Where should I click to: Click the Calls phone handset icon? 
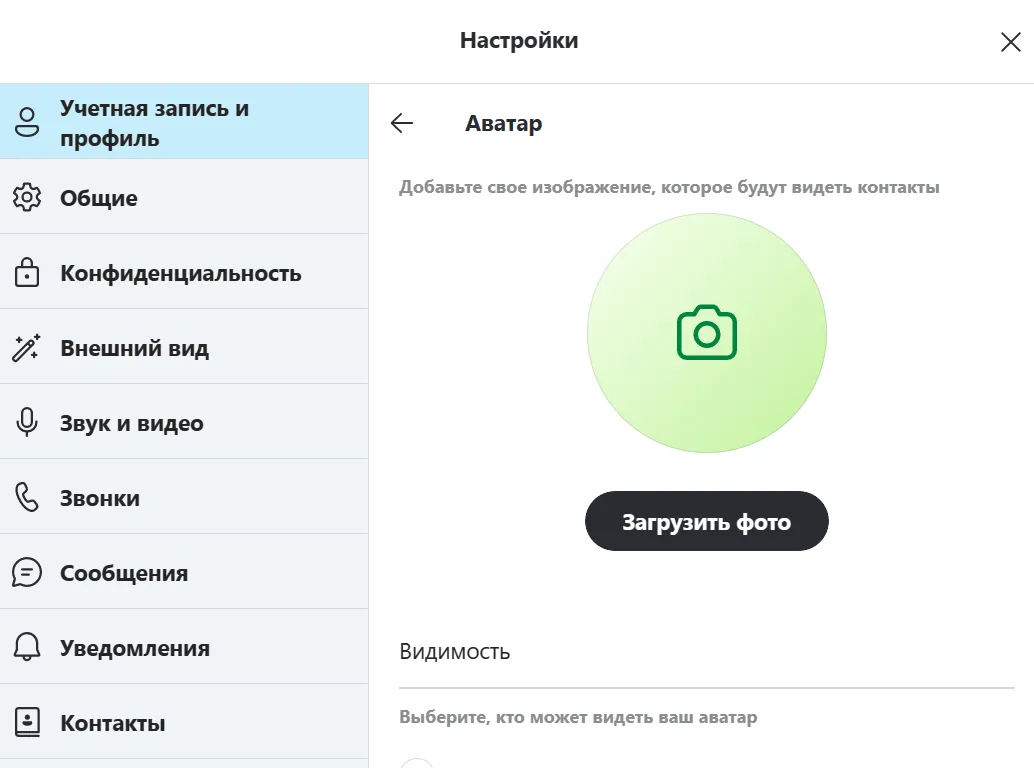pos(27,497)
